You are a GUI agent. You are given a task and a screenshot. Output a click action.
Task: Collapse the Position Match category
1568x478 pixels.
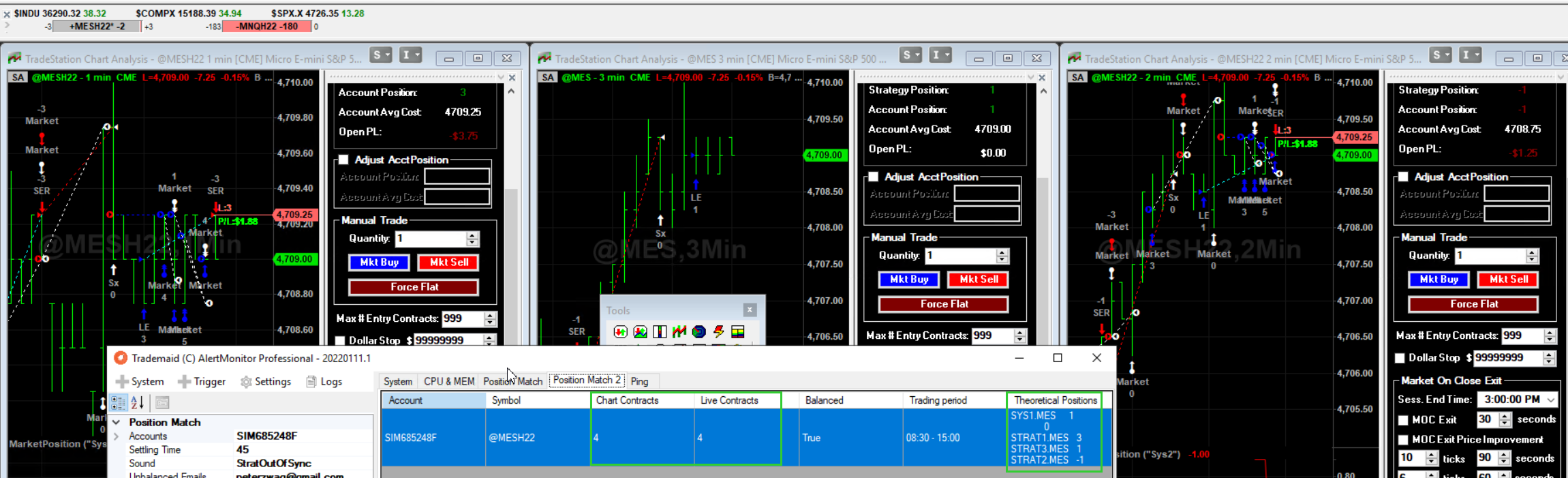pyautogui.click(x=117, y=423)
